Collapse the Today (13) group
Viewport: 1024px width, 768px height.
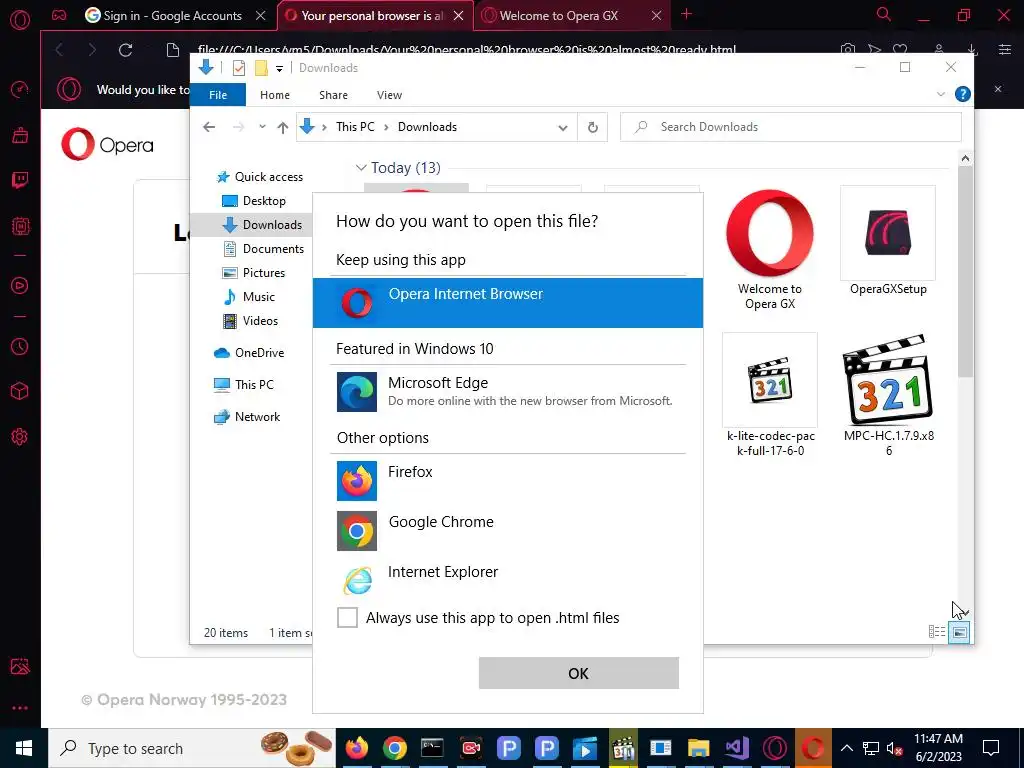coord(360,168)
